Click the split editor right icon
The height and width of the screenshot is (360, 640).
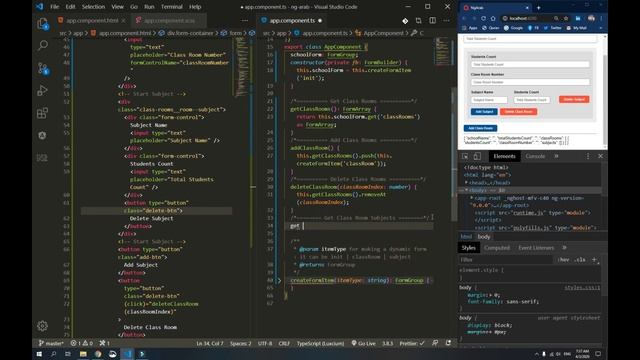click(x=432, y=20)
